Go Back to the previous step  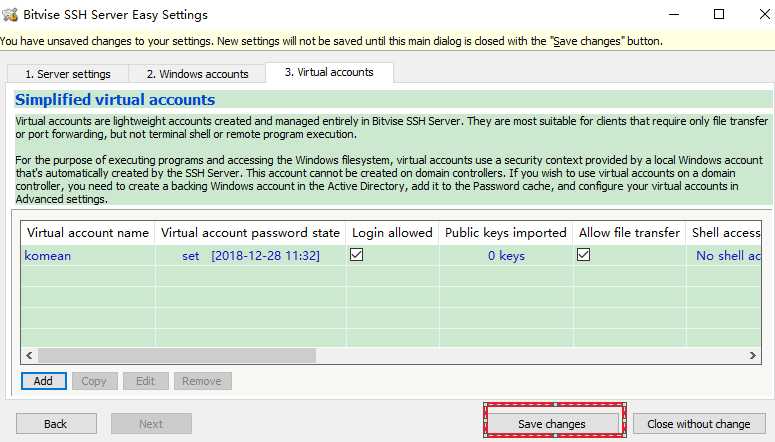click(x=56, y=424)
